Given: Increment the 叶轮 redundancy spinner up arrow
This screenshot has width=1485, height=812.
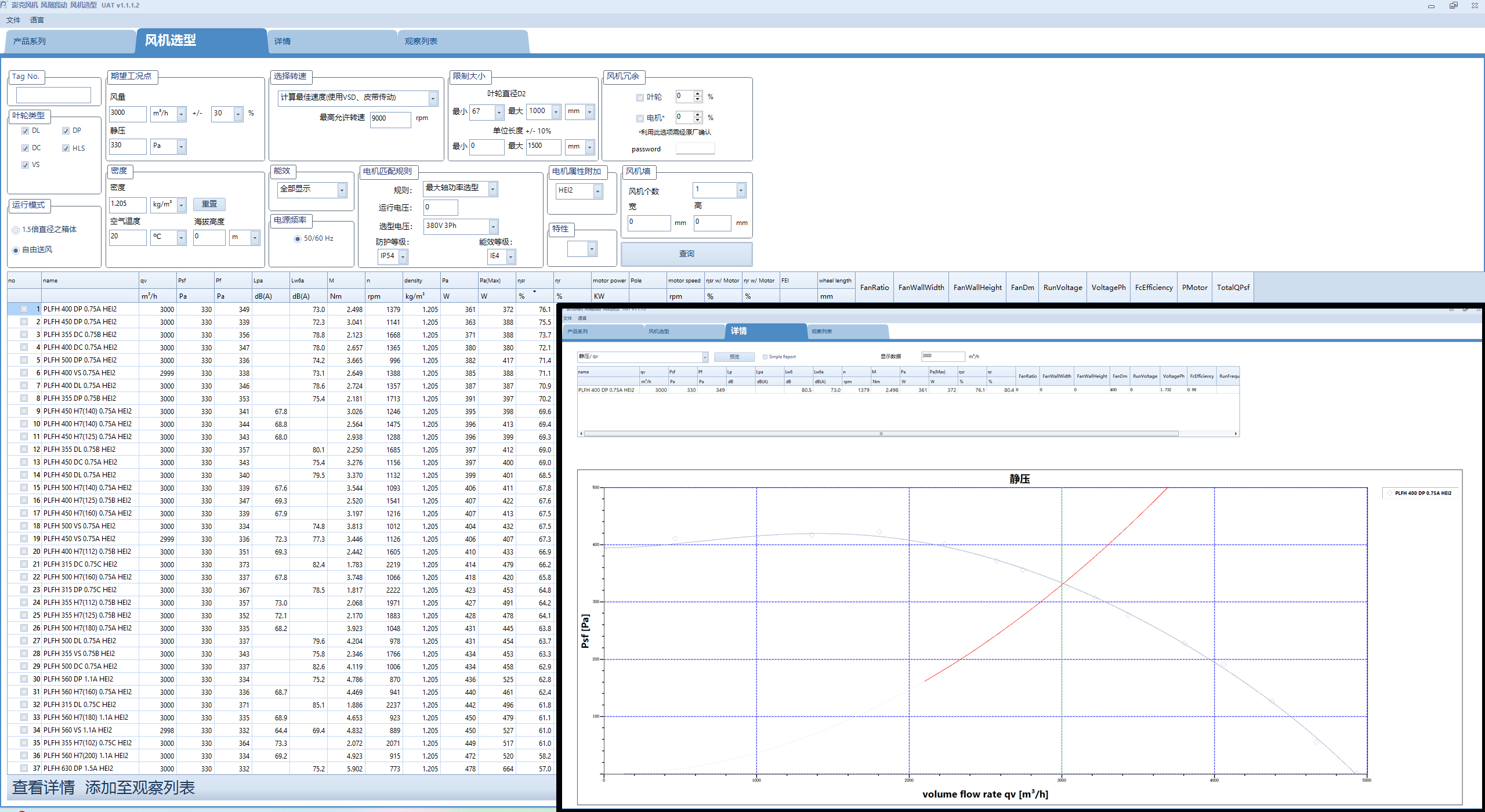Looking at the screenshot, I should tap(698, 93).
